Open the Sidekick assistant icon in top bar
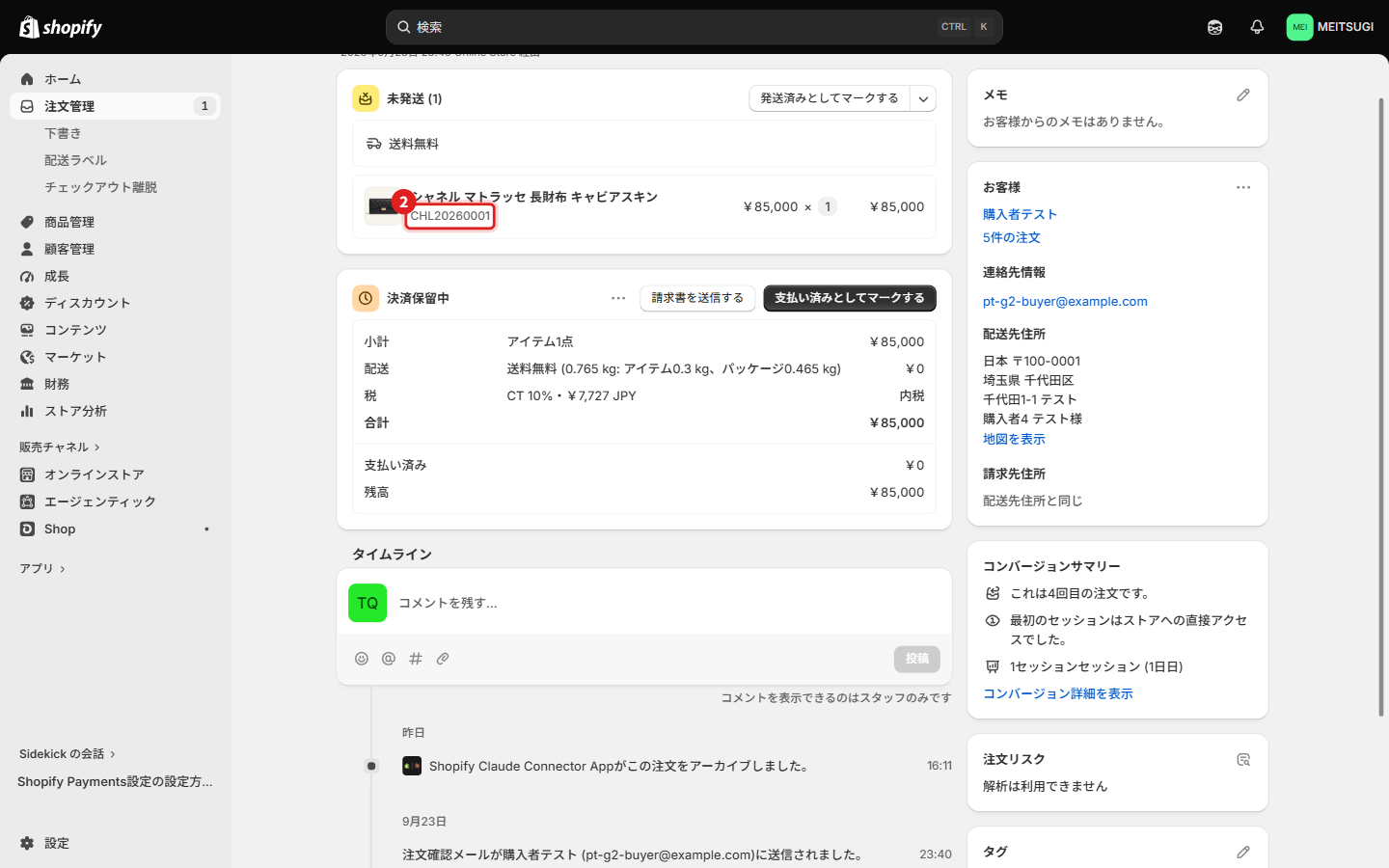This screenshot has width=1389, height=868. pyautogui.click(x=1214, y=27)
